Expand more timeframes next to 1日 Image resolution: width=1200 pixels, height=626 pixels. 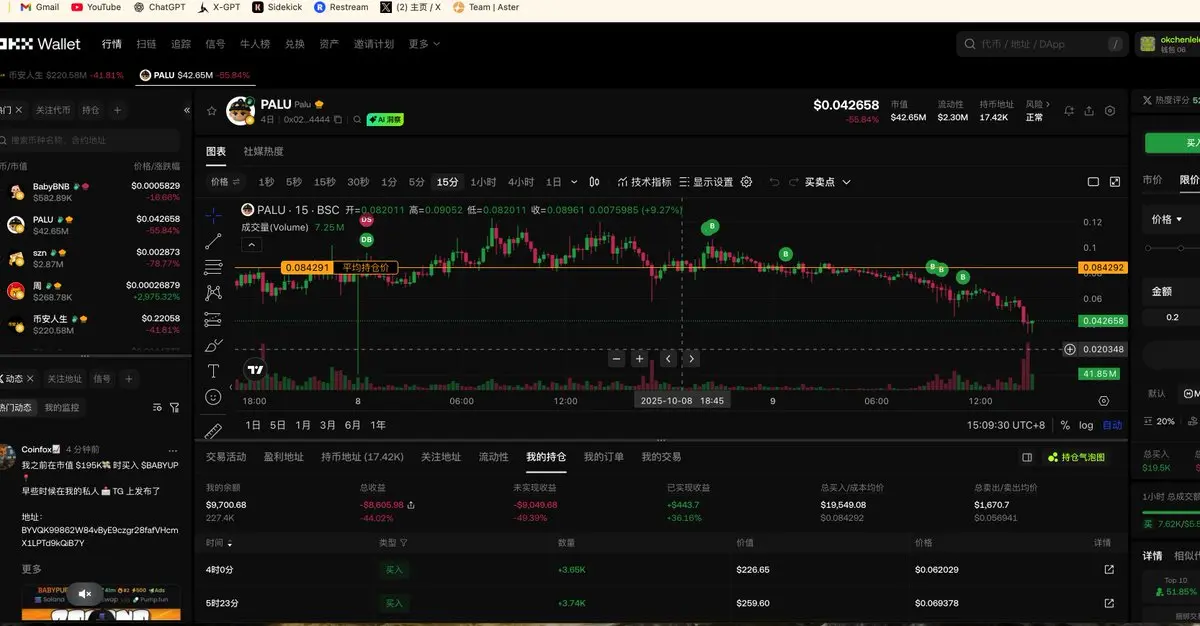[x=574, y=182]
